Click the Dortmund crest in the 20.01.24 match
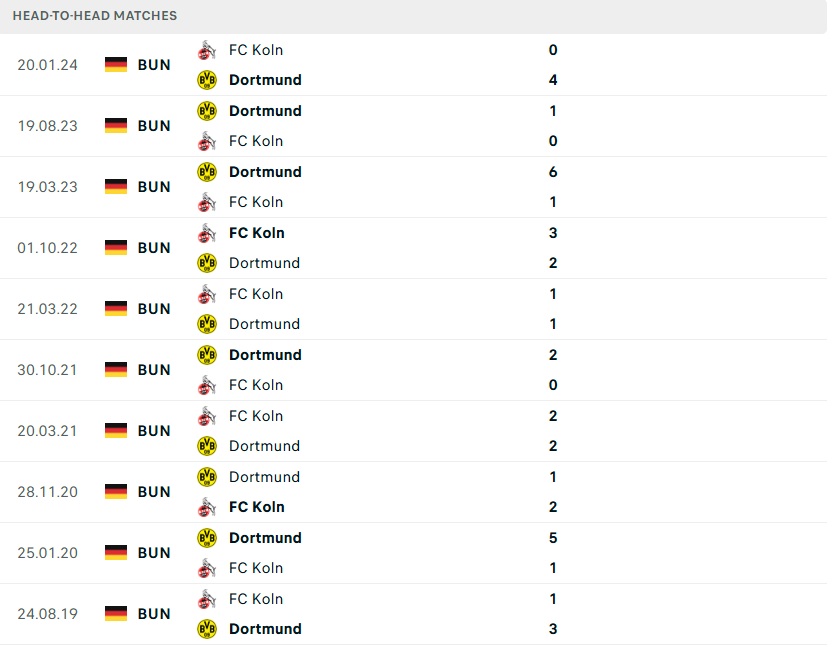The image size is (838, 647). pyautogui.click(x=207, y=80)
